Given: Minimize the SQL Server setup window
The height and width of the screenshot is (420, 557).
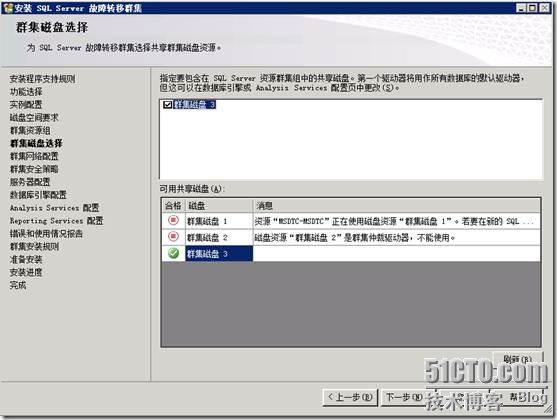Looking at the screenshot, I should [x=521, y=8].
